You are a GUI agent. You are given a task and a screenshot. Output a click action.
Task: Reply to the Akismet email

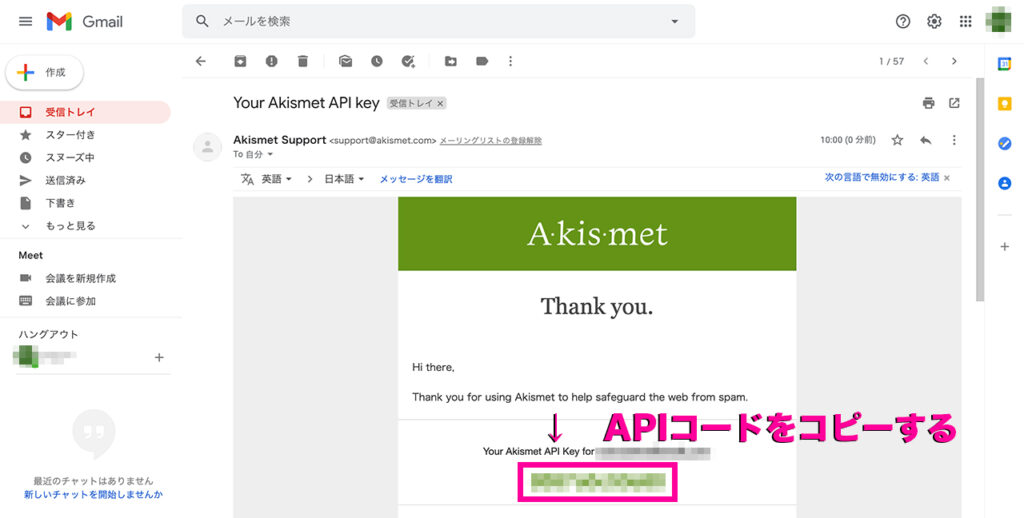coord(925,140)
